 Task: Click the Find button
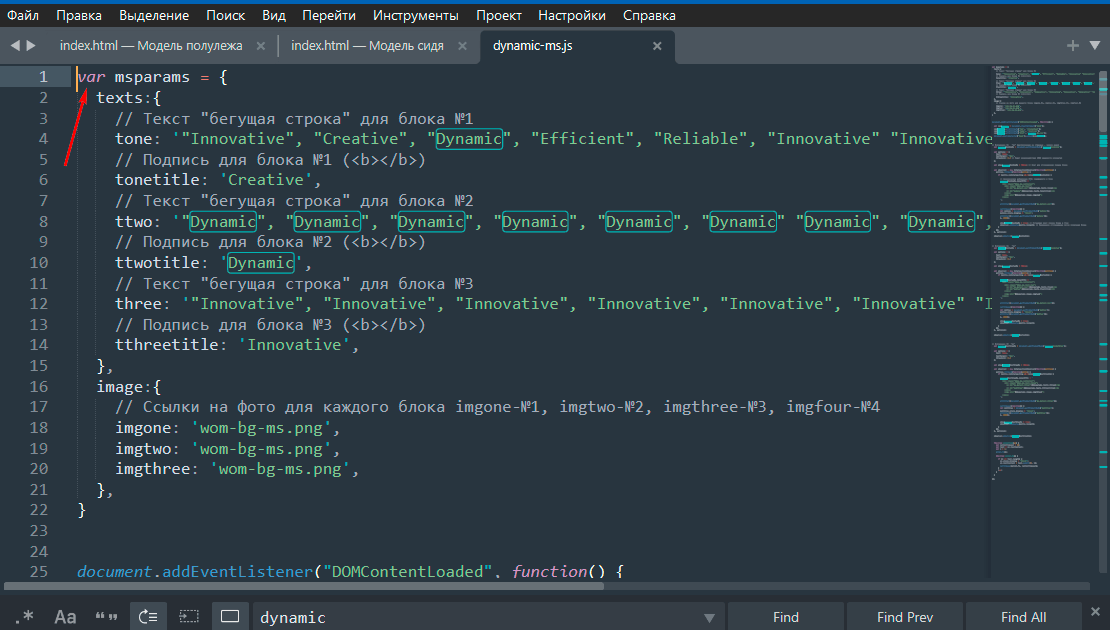tap(786, 617)
